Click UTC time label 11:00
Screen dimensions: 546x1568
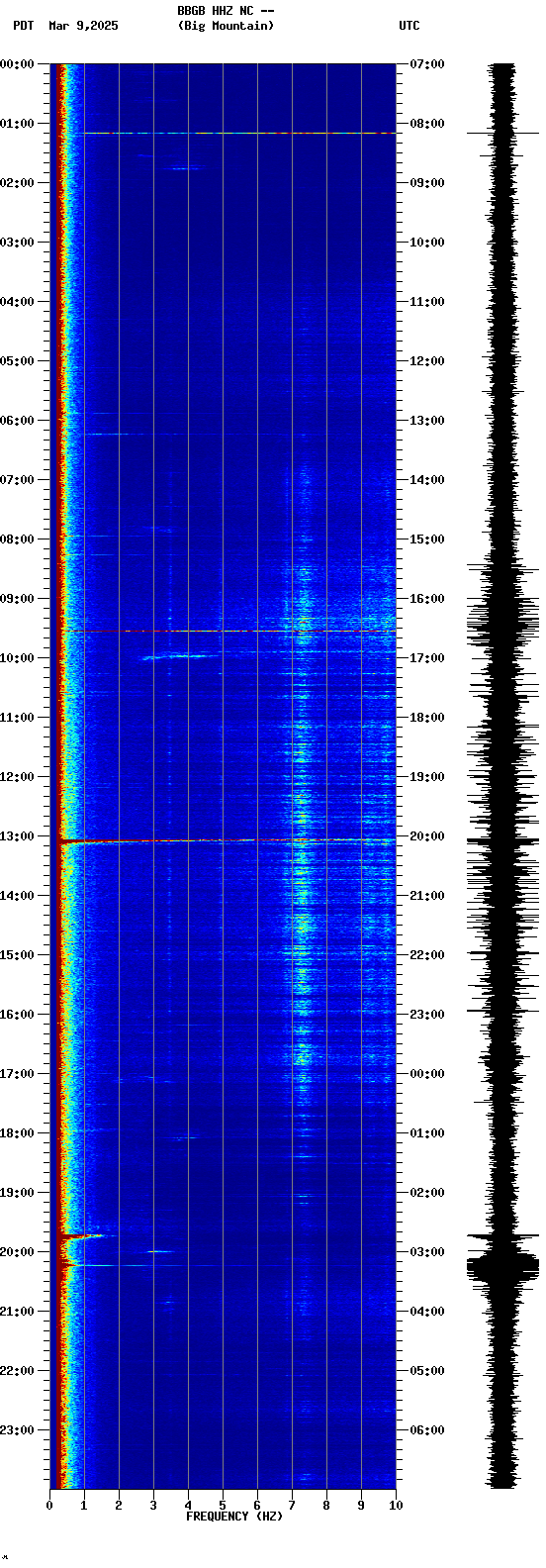[x=427, y=302]
